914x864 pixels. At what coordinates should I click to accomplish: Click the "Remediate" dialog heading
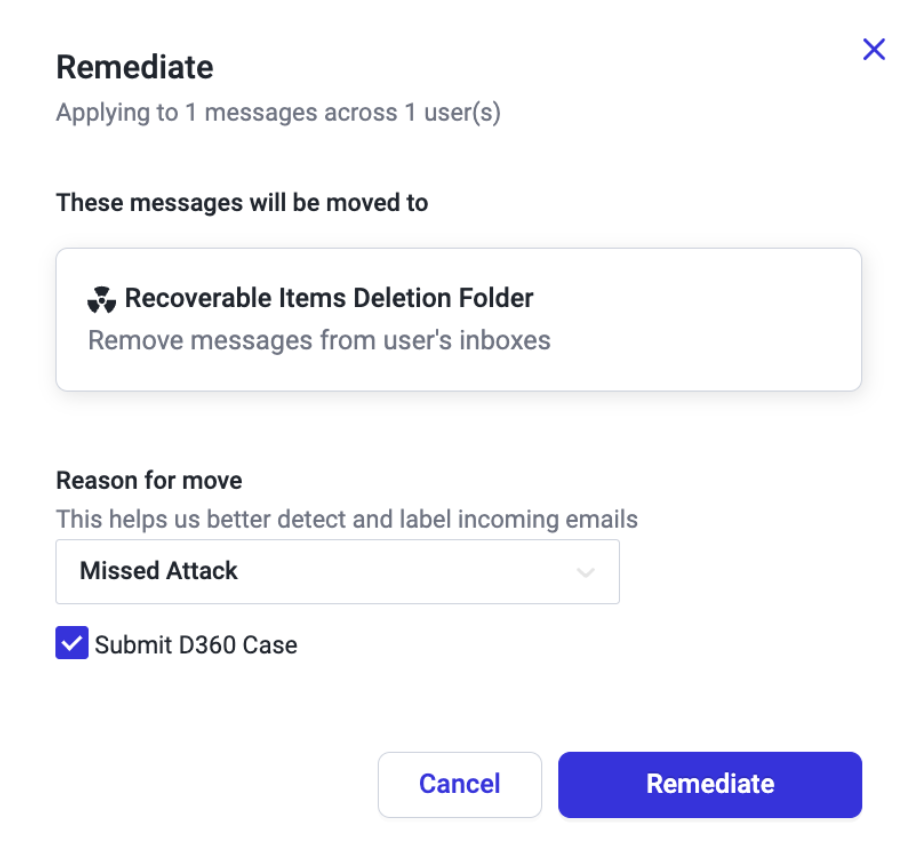coord(134,67)
